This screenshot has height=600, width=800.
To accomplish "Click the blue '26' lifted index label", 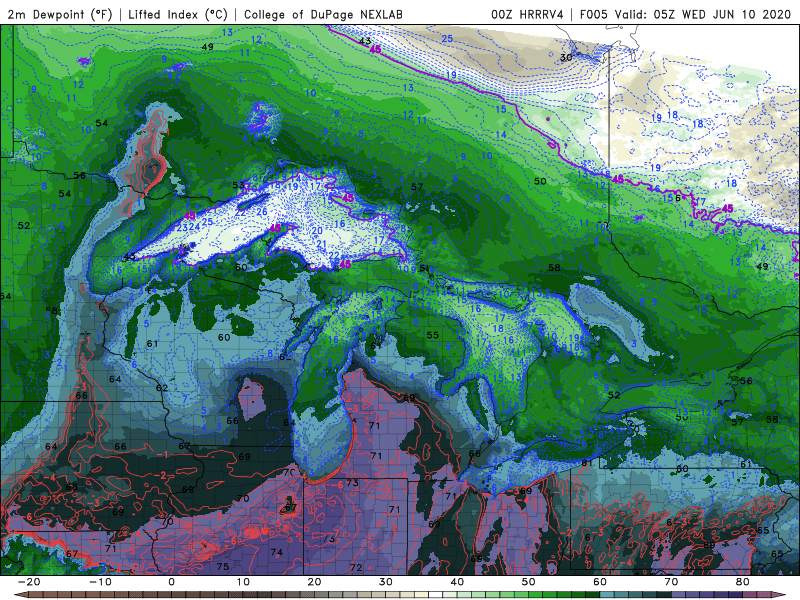I will pyautogui.click(x=262, y=212).
